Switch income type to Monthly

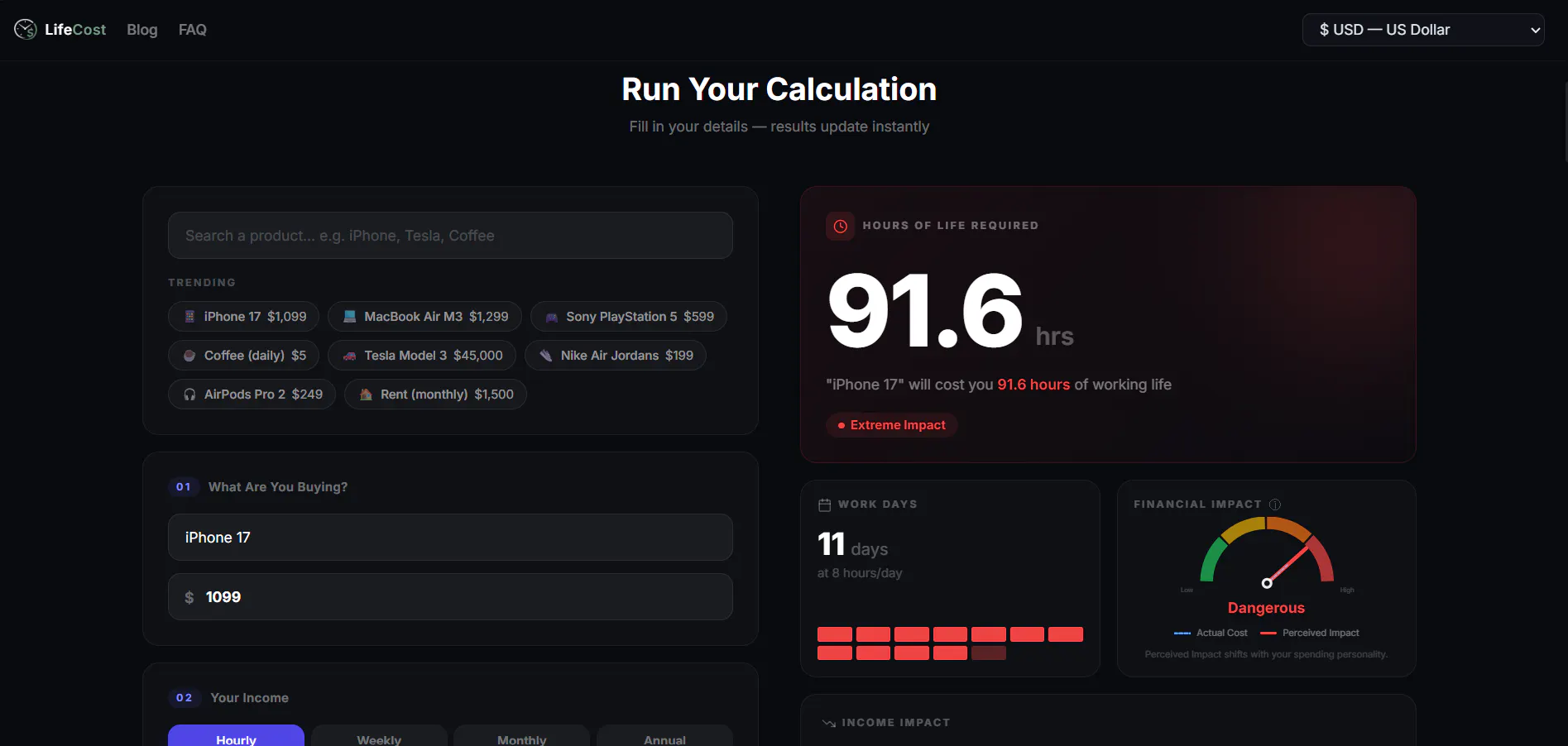[x=521, y=736]
